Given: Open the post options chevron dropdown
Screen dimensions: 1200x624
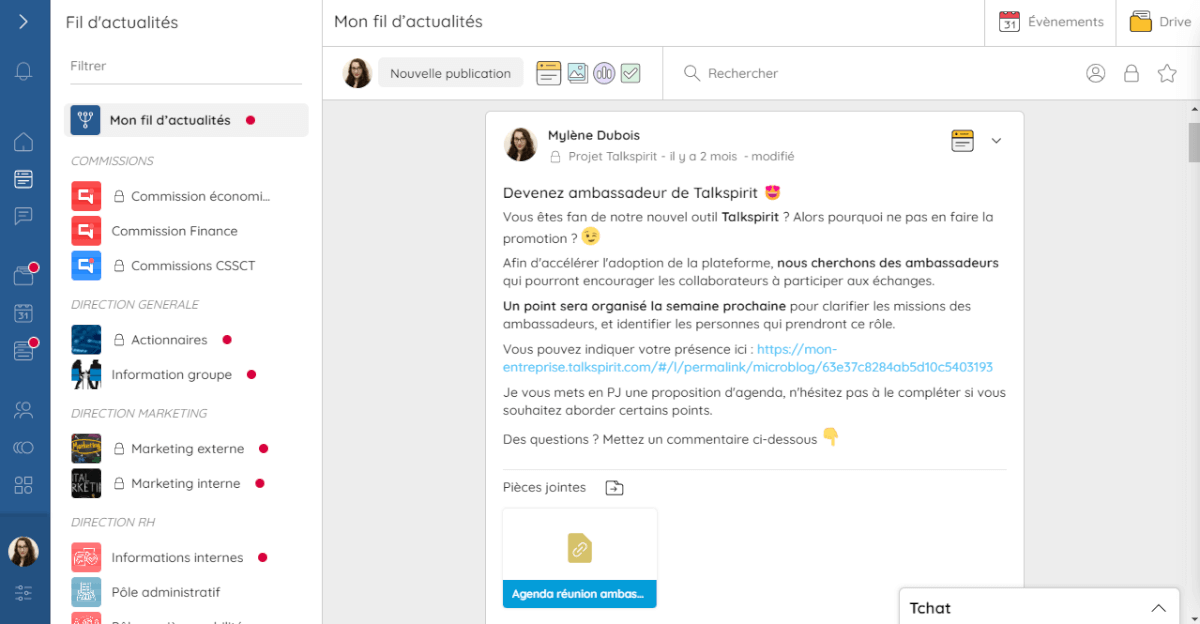Looking at the screenshot, I should 996,141.
